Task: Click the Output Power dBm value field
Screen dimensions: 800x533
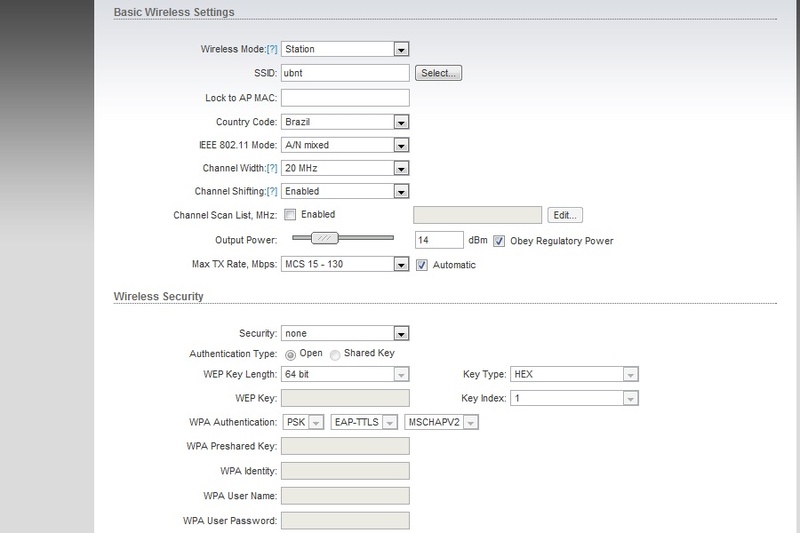Action: [x=438, y=241]
